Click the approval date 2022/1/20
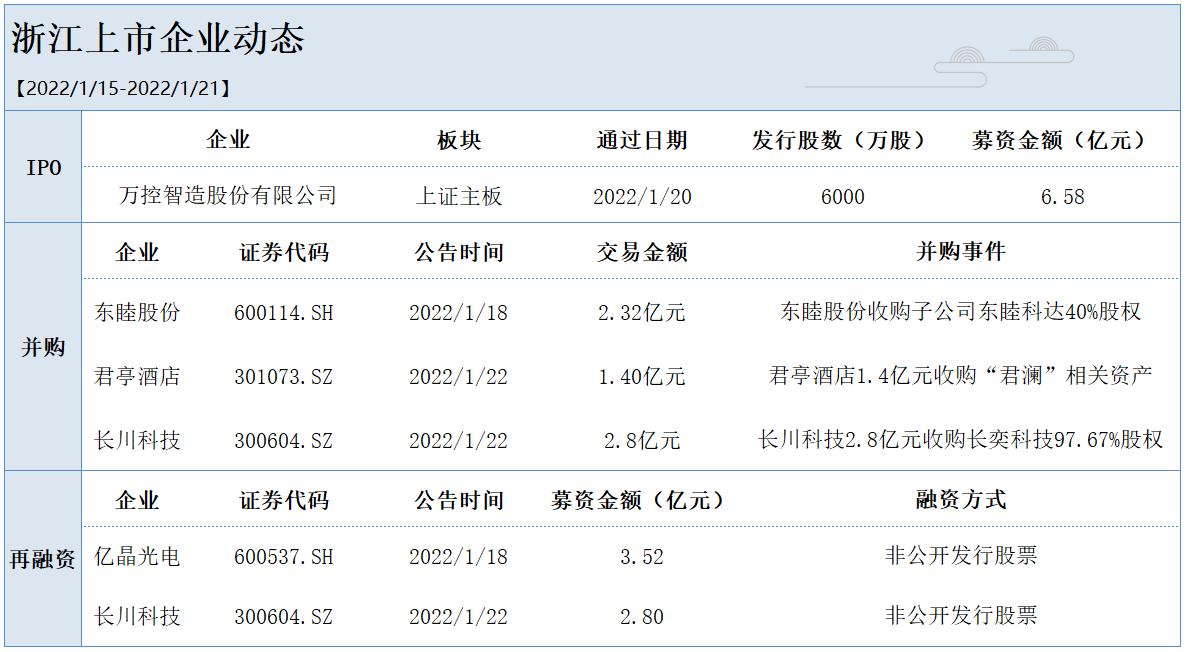Image resolution: width=1187 pixels, height=652 pixels. (x=642, y=197)
